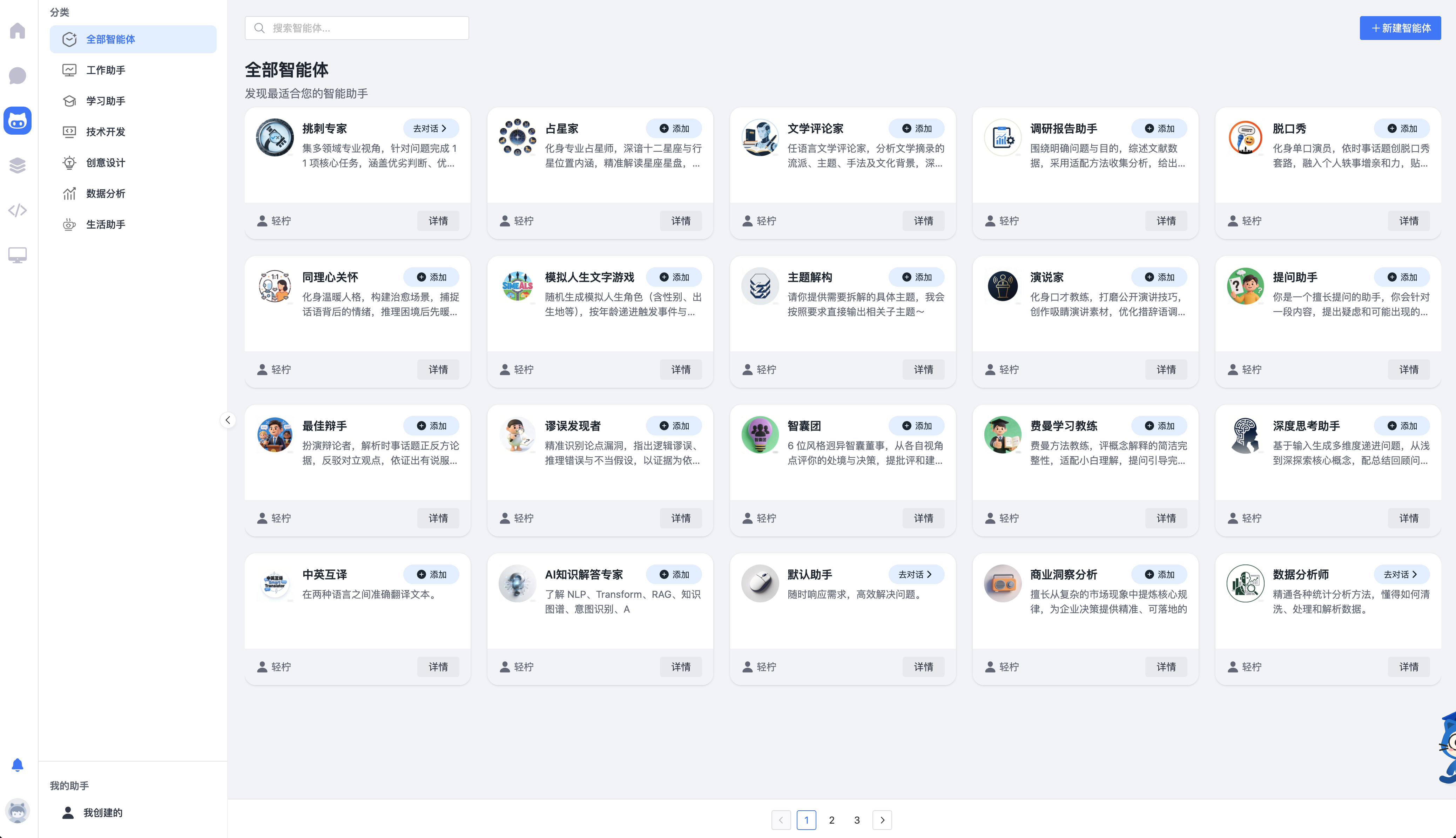Screen dimensions: 1456x838
Task: Open the monitor icon in left rail
Action: pos(17,255)
